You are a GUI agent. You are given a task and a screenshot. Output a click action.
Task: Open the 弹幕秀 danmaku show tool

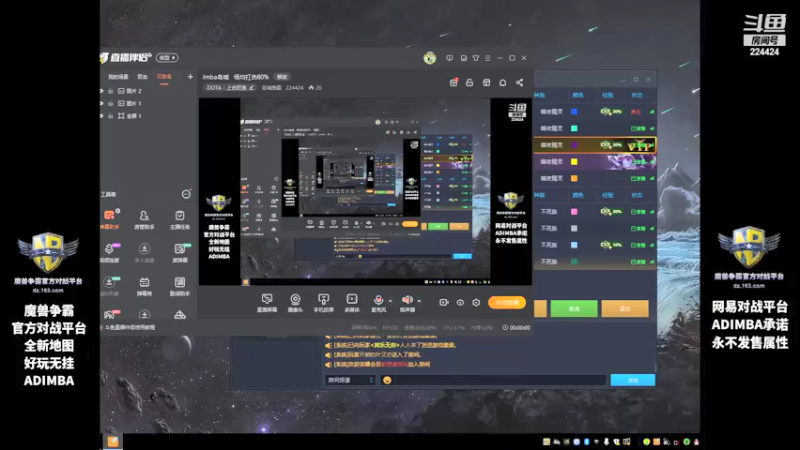pos(144,286)
